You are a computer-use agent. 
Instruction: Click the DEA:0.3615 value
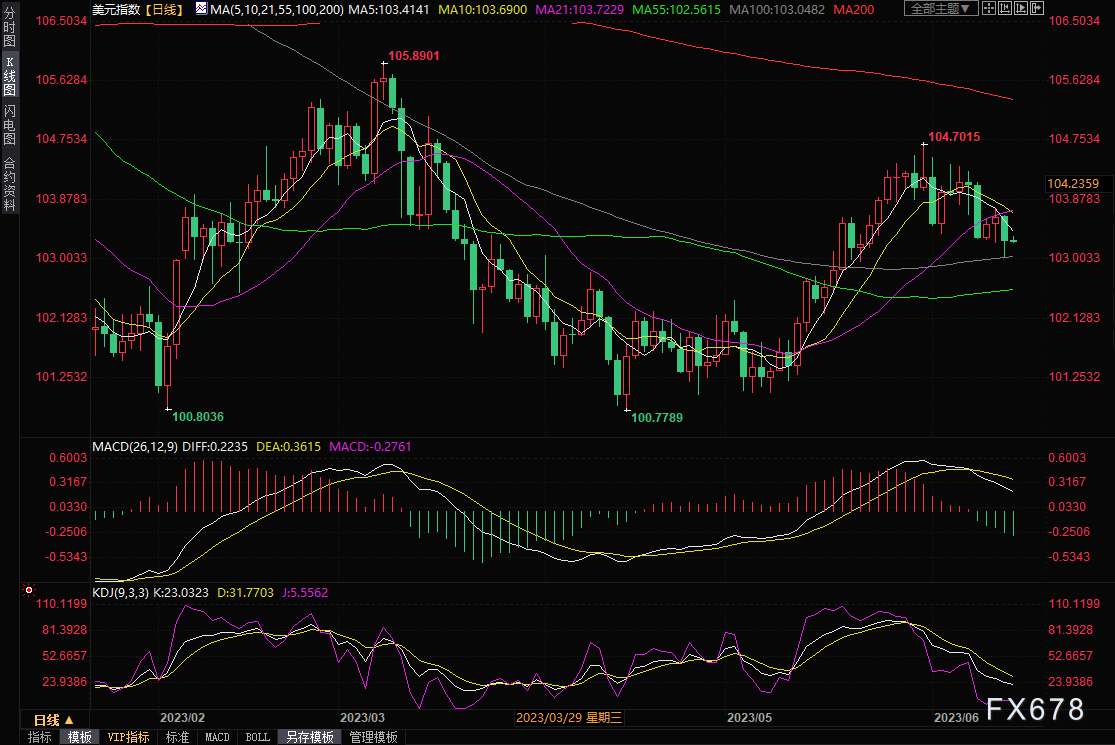[288, 446]
